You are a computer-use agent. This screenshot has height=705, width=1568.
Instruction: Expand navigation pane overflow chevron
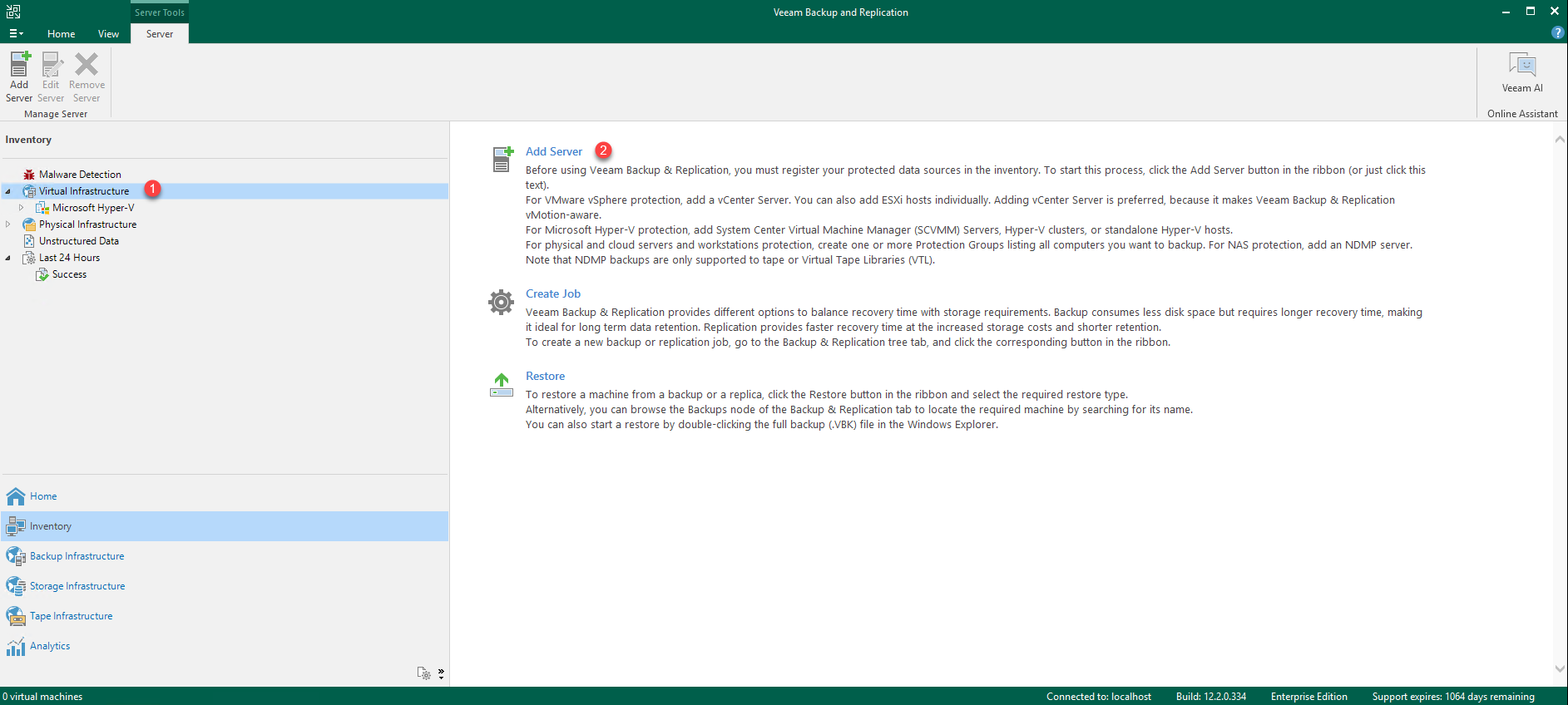click(441, 673)
